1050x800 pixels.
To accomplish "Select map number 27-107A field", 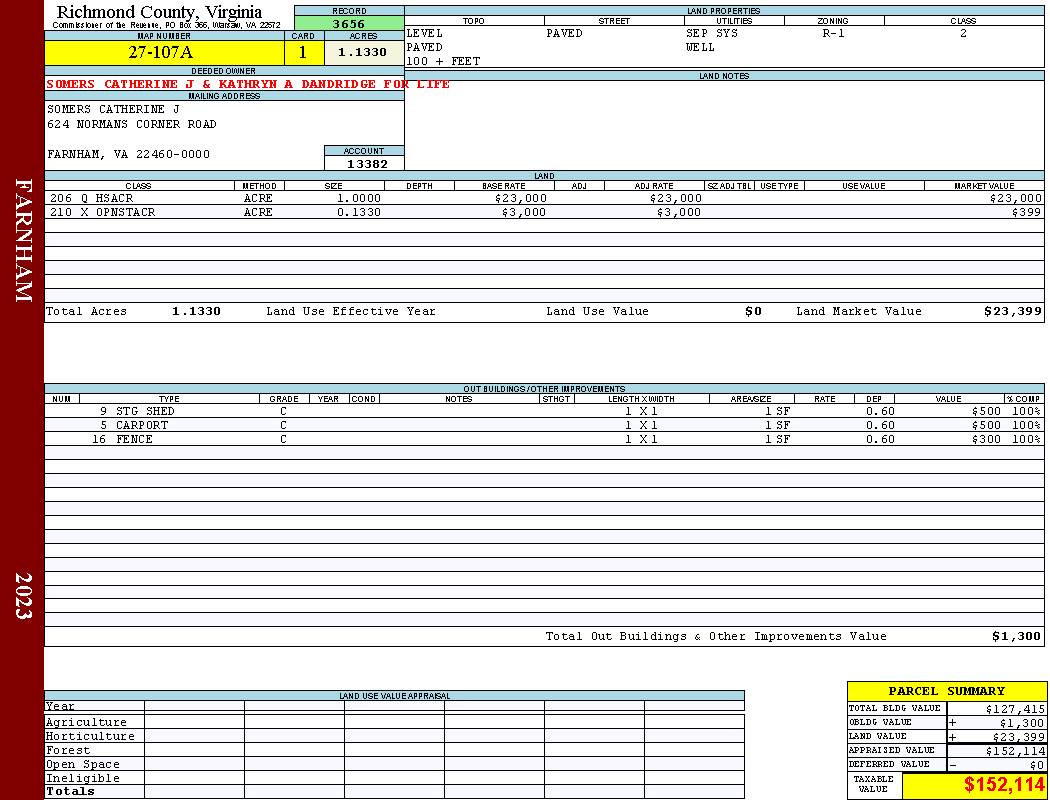I will coord(164,52).
